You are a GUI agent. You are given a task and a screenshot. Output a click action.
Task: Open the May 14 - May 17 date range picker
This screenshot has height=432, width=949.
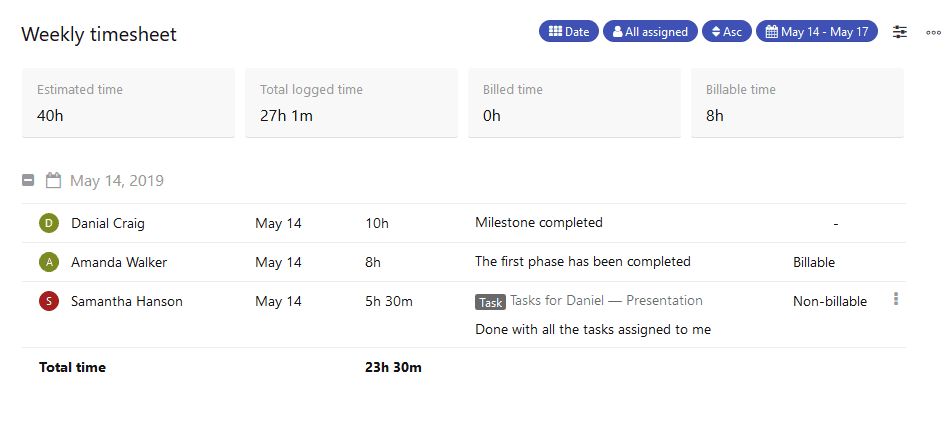816,31
